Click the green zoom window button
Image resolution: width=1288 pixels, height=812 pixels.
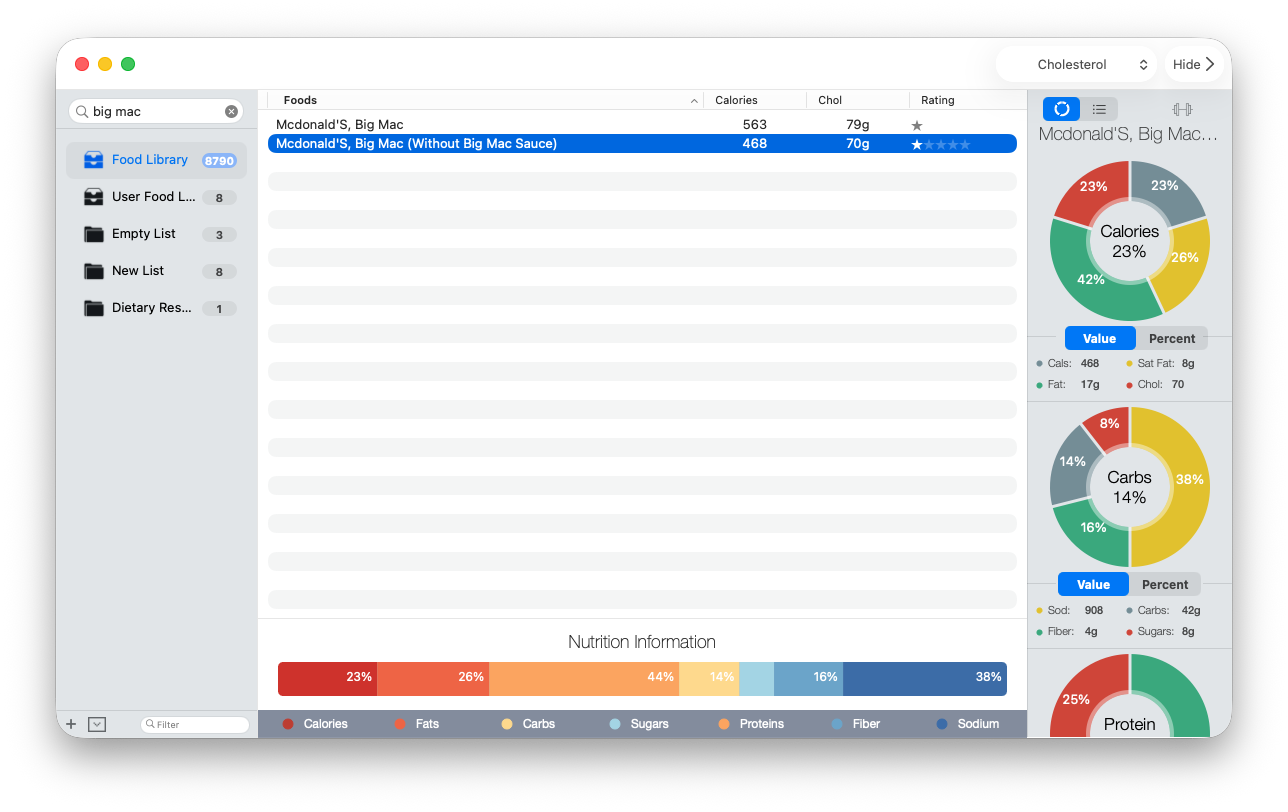(128, 64)
